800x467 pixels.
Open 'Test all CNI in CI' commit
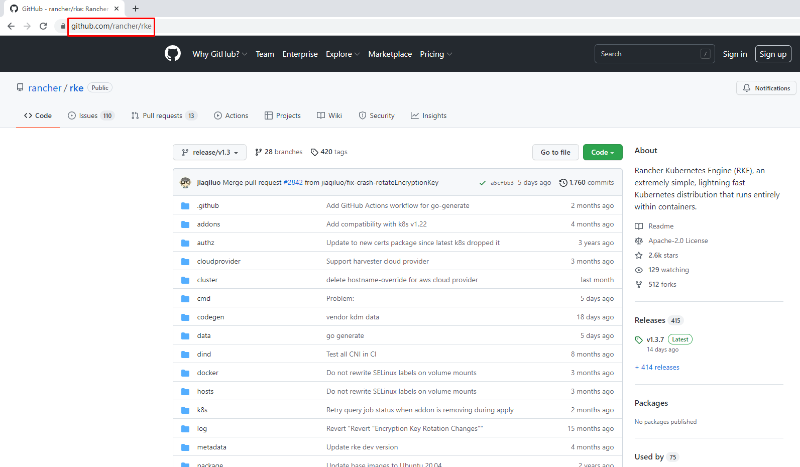[352, 354]
